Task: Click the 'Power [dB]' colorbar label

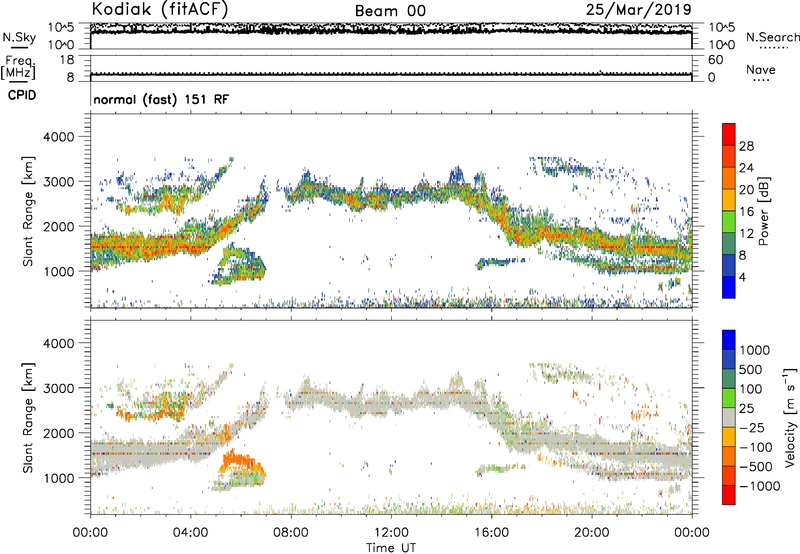Action: (x=763, y=211)
